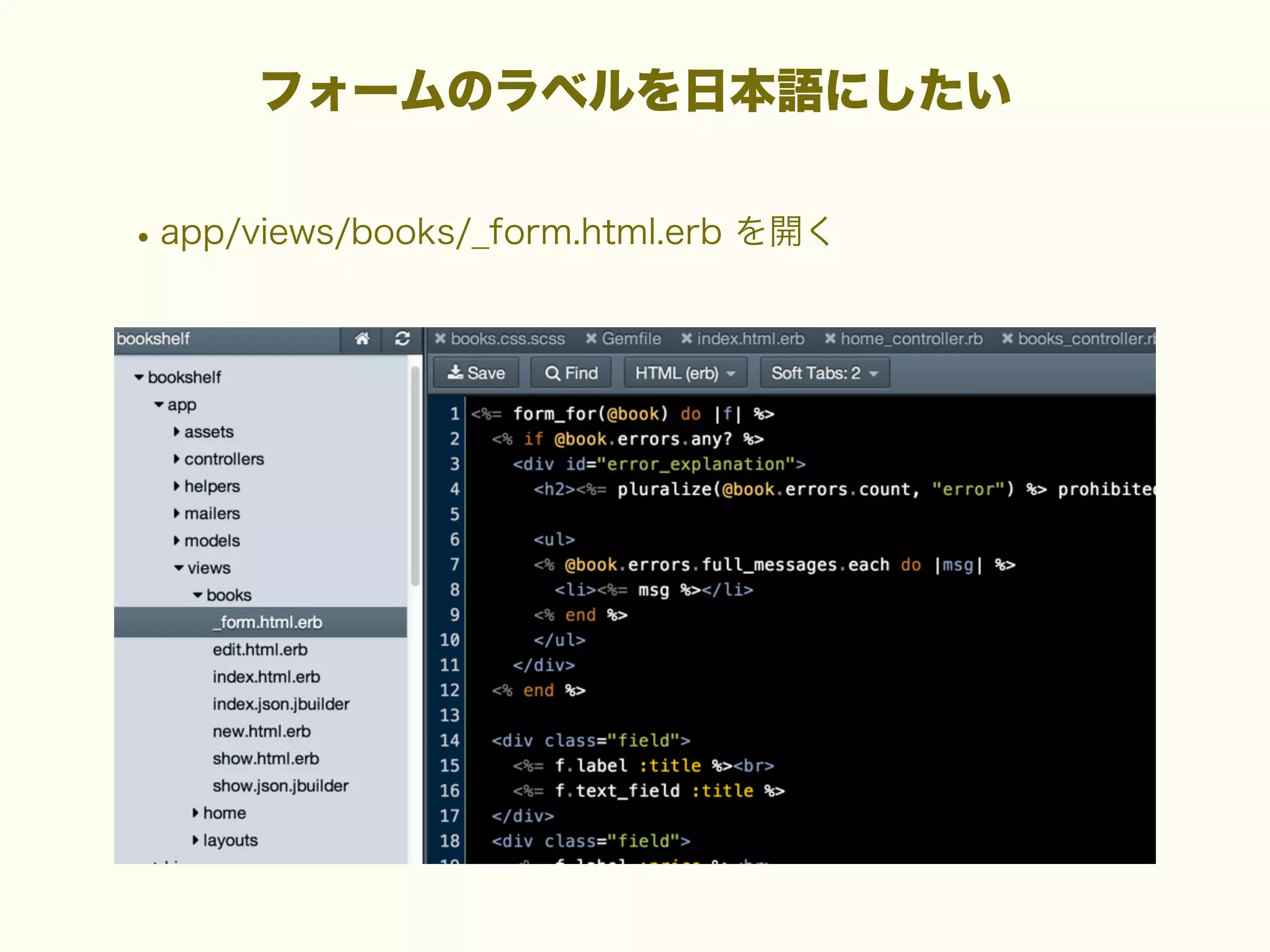
Task: Click the 'f.text_field :title' code line
Action: [x=649, y=791]
